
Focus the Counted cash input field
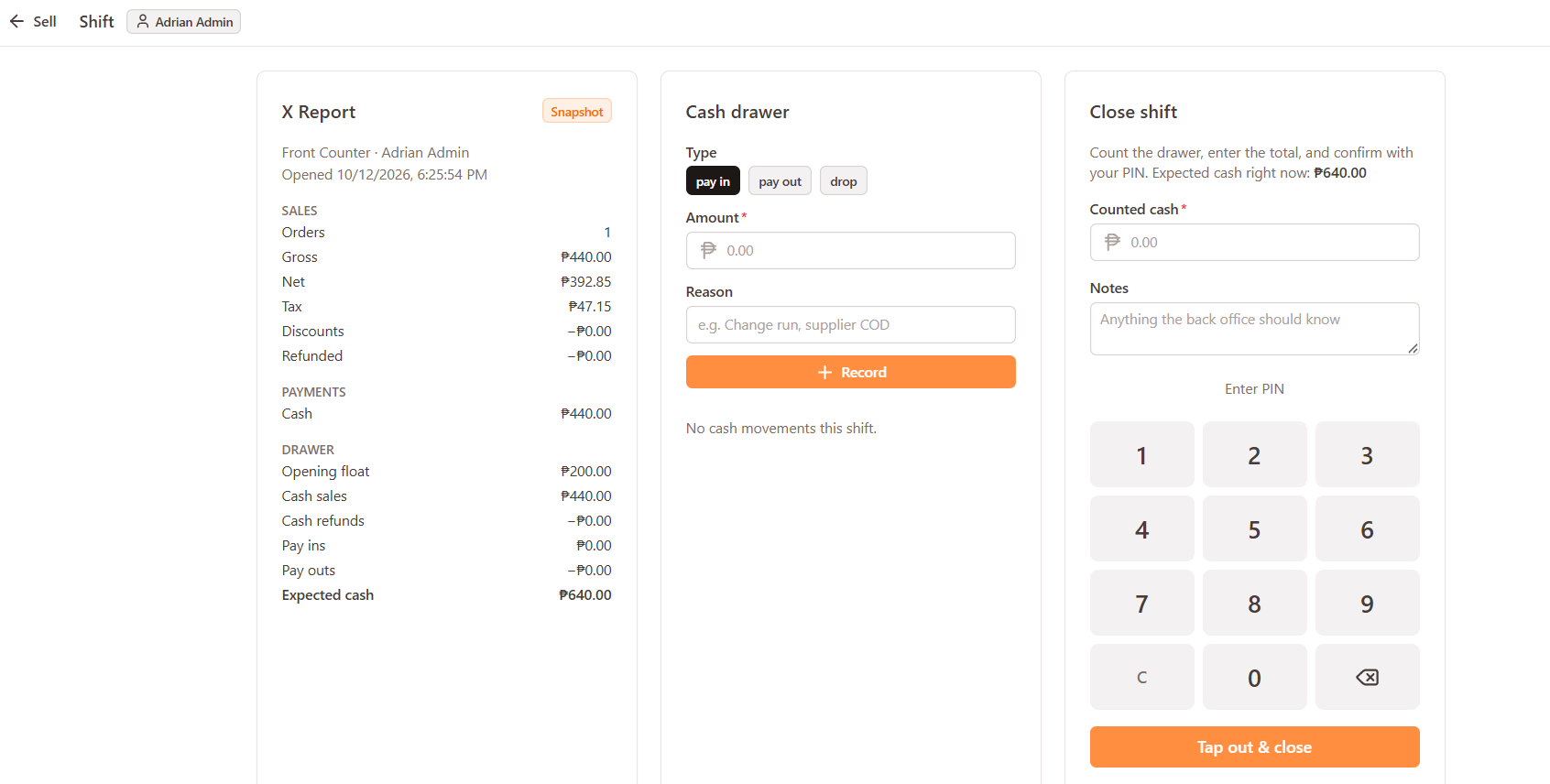pyautogui.click(x=1254, y=242)
